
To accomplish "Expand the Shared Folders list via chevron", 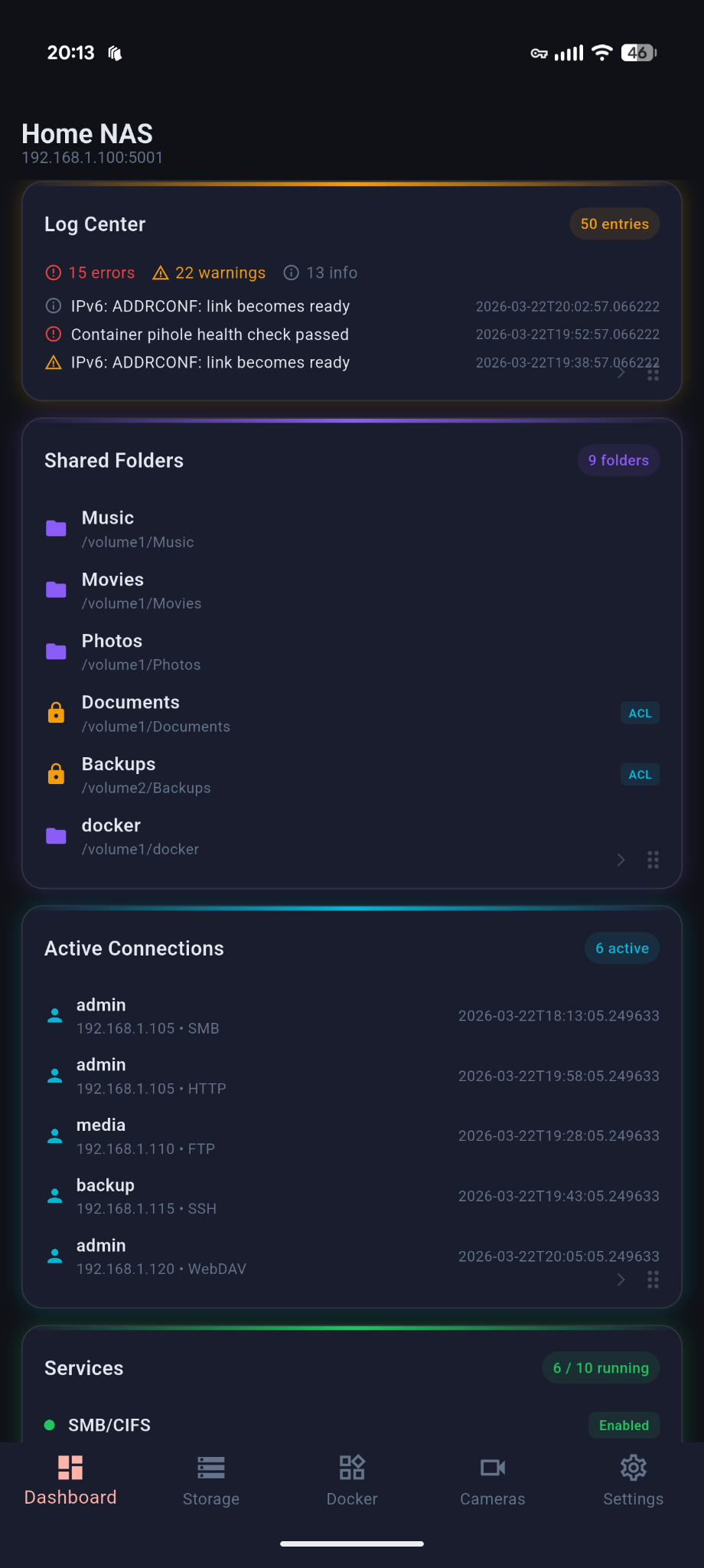I will click(621, 860).
